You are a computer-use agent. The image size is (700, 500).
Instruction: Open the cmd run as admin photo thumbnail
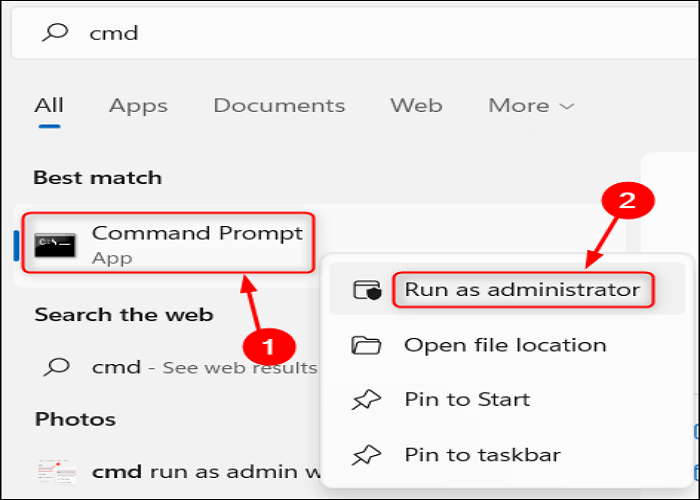[55, 471]
